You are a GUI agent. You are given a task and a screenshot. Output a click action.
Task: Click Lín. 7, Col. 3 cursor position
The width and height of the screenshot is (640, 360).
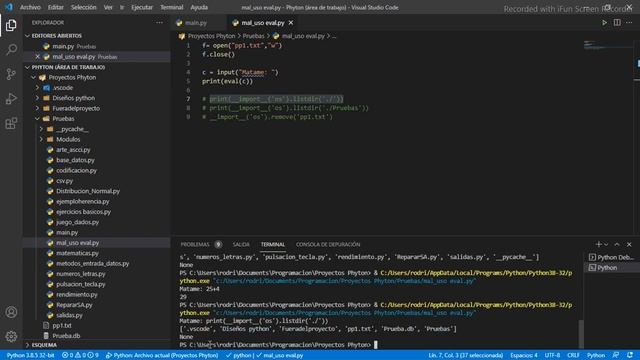(466, 355)
